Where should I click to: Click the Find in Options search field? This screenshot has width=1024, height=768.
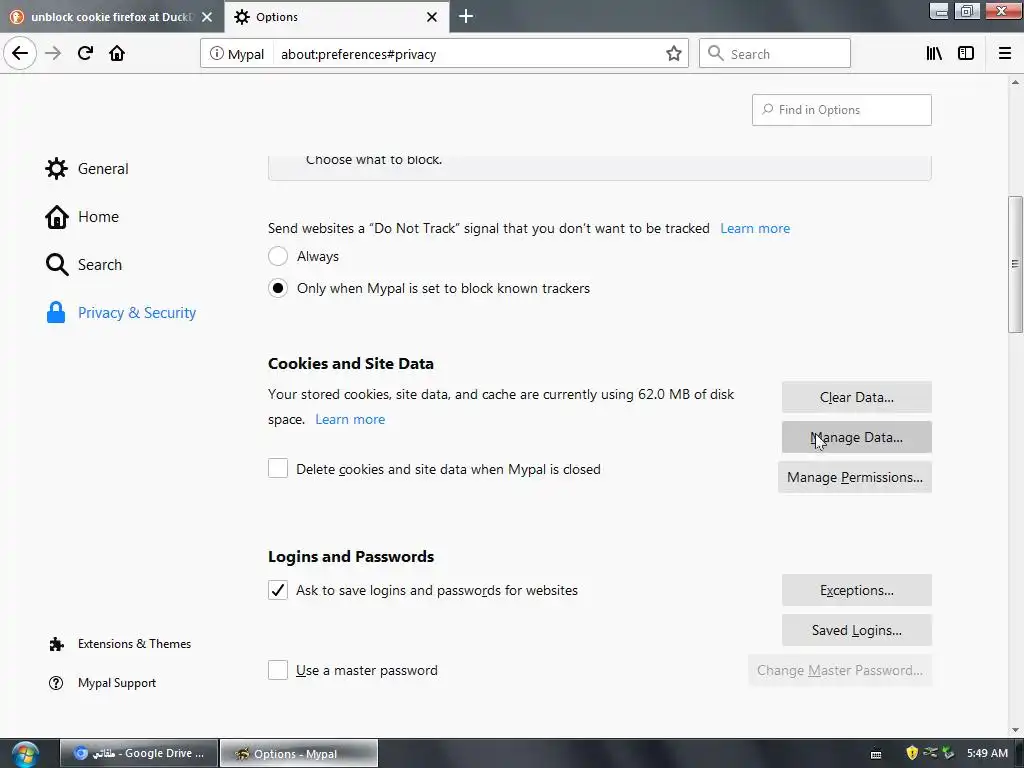tap(841, 110)
